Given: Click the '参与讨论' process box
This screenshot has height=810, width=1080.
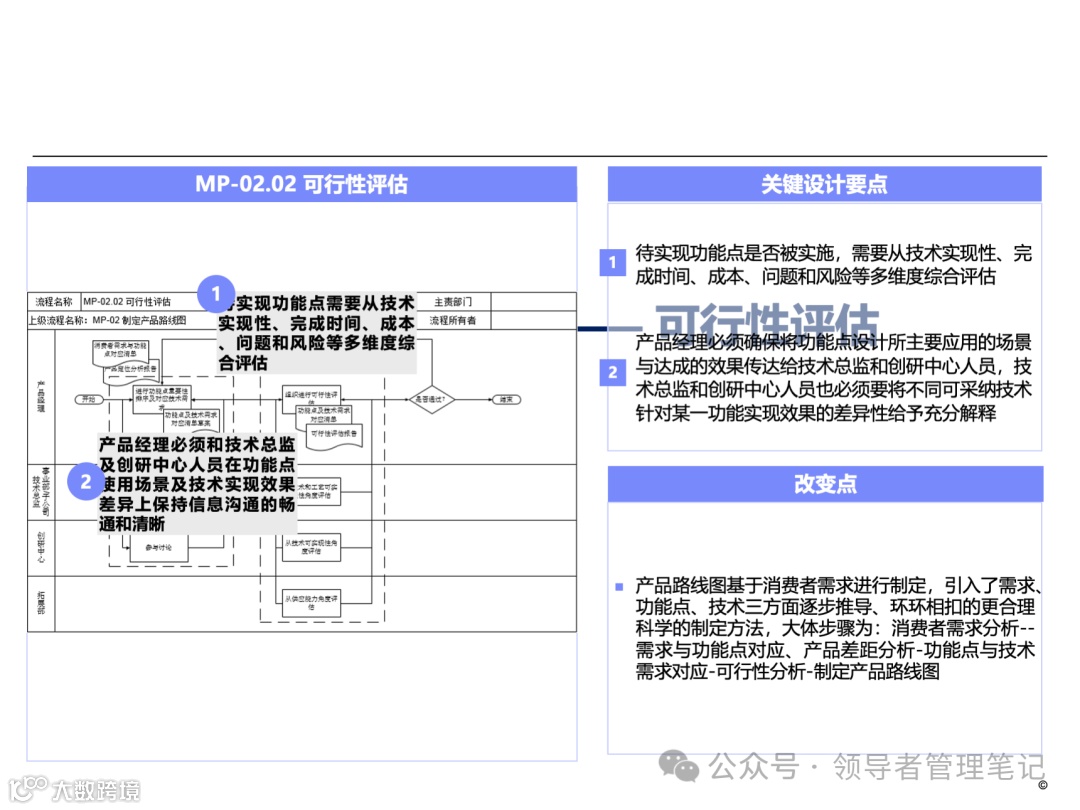Looking at the screenshot, I should 158,548.
